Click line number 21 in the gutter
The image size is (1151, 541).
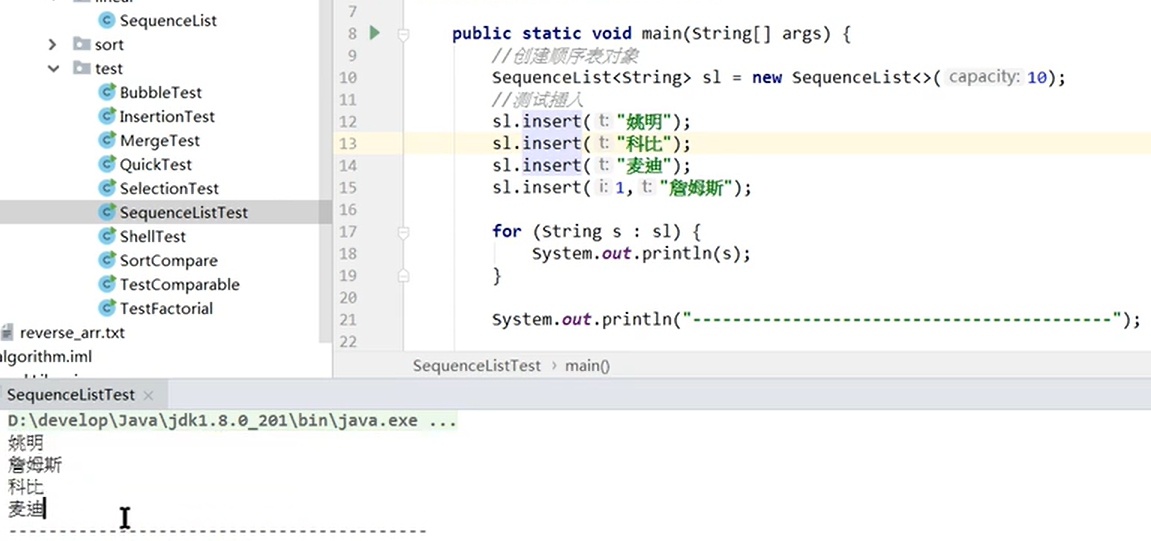point(347,319)
